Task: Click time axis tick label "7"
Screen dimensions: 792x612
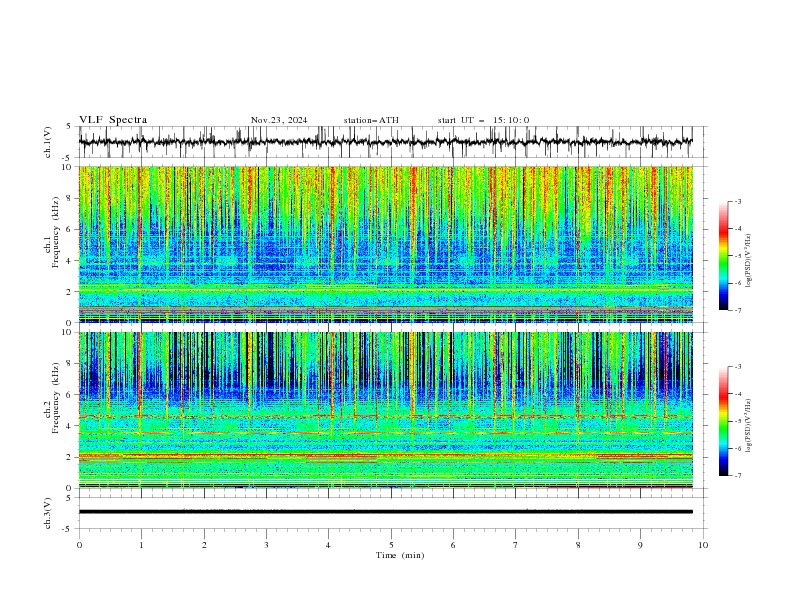Action: (516, 545)
